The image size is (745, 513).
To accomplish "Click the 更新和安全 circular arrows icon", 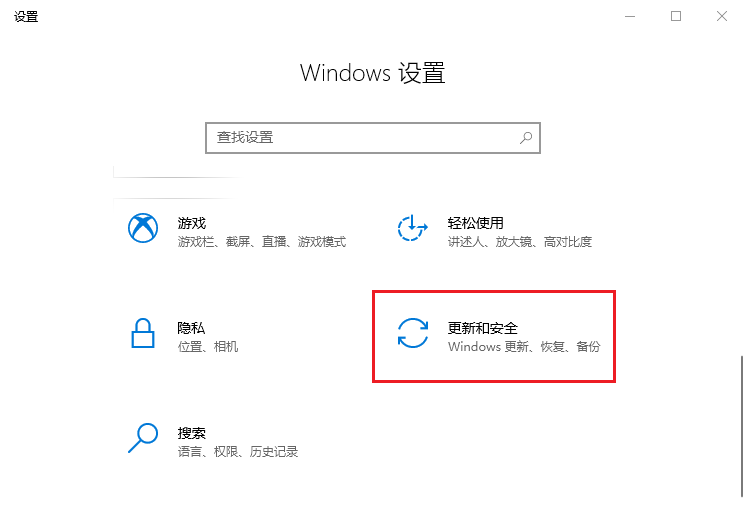I will [x=412, y=333].
